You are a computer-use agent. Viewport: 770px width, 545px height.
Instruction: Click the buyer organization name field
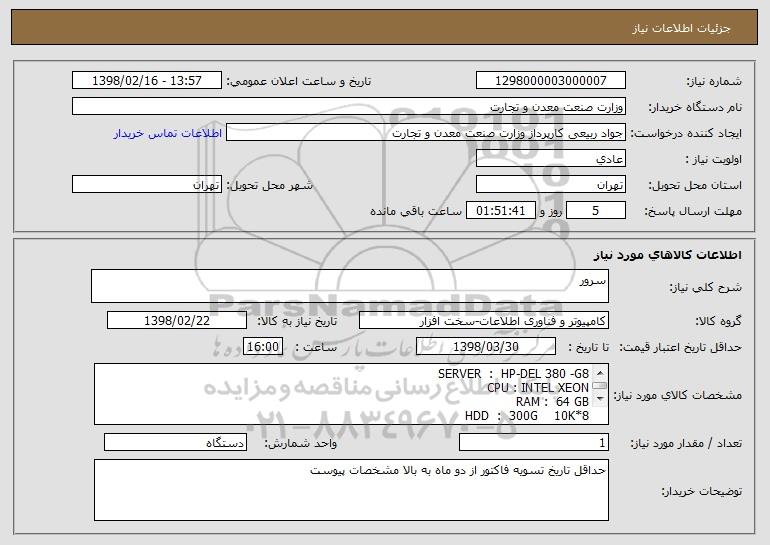point(349,106)
